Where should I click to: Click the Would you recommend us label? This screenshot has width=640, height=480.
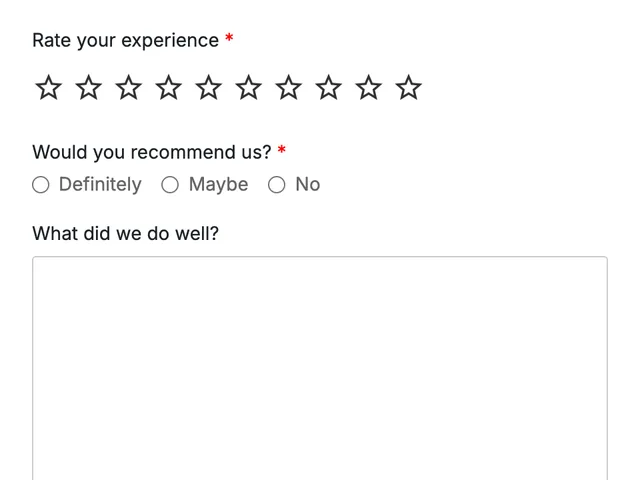click(152, 152)
